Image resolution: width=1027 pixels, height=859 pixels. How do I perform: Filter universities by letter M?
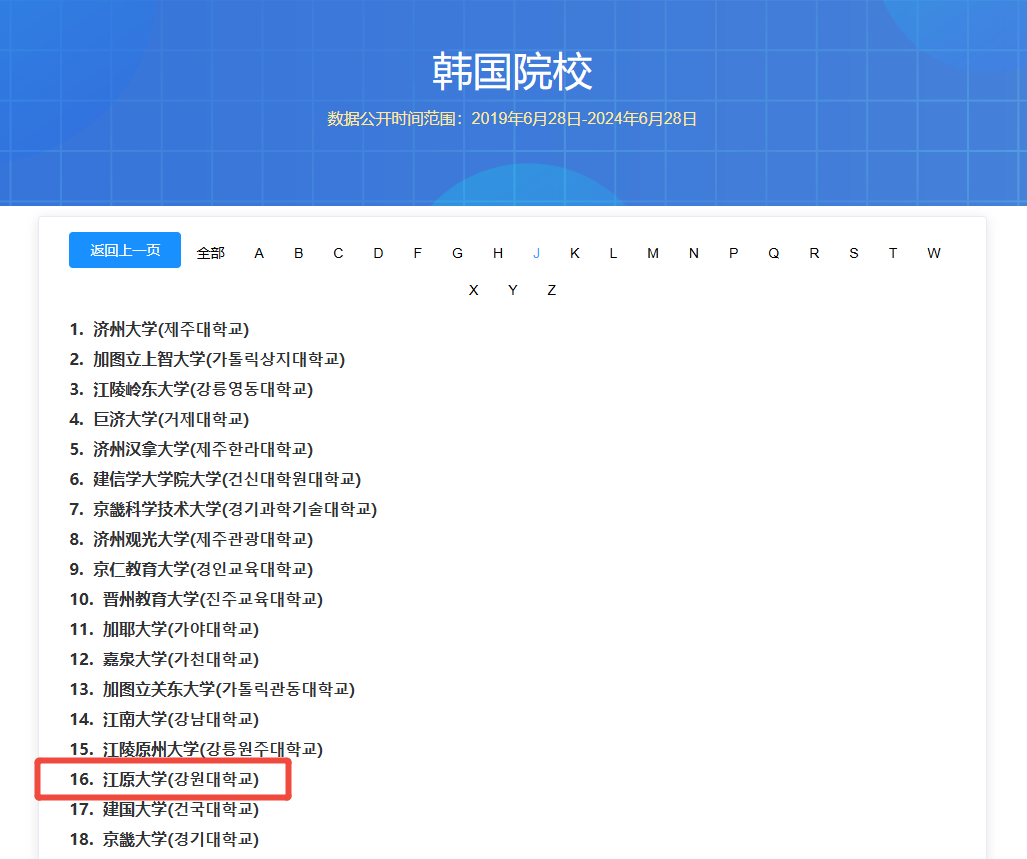(653, 253)
